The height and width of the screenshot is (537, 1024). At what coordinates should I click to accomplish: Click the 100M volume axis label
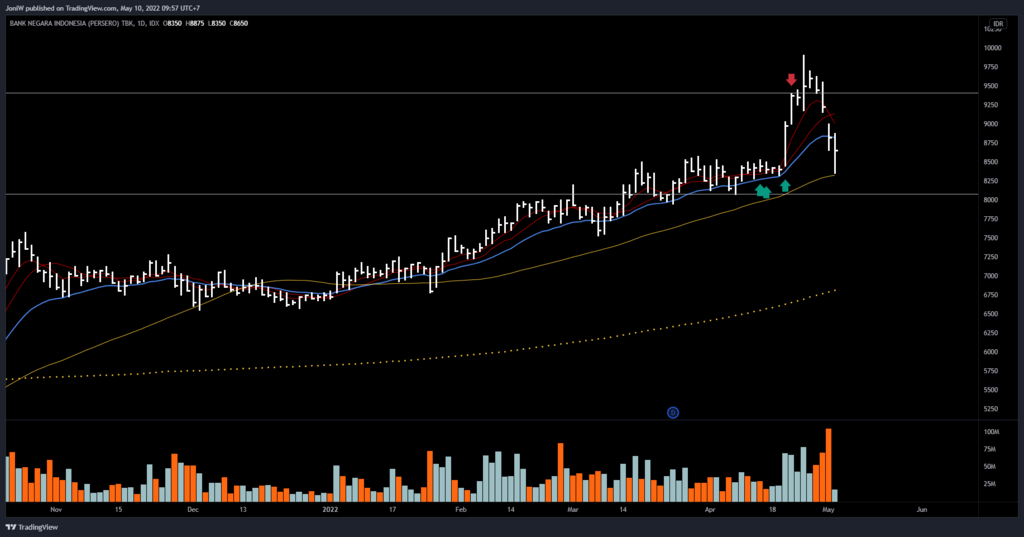991,432
